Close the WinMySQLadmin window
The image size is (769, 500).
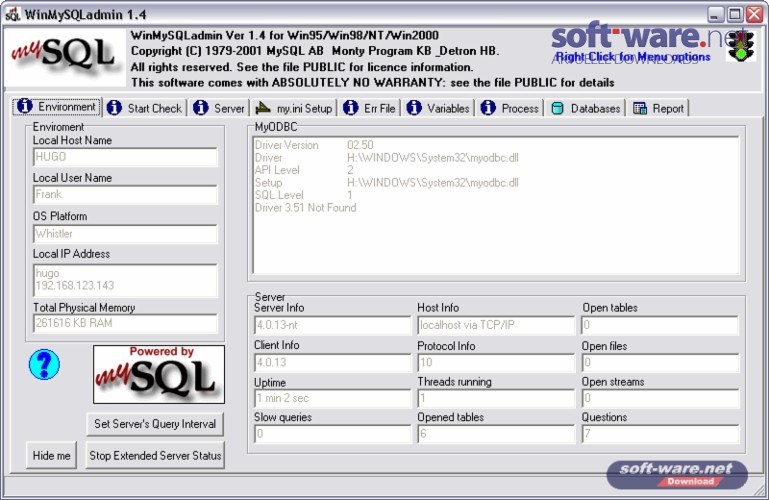point(754,14)
